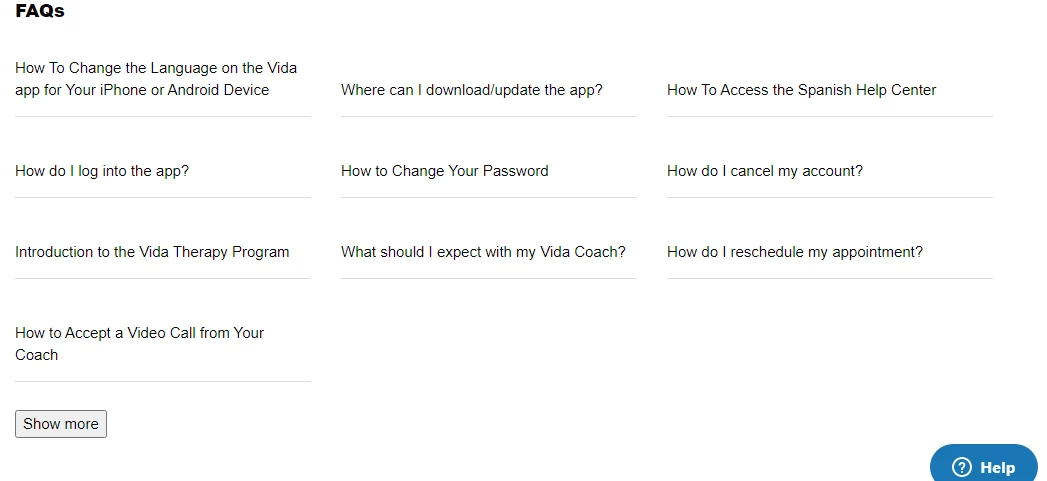The image size is (1047, 481).
Task: View 'What should I expect with my Vida Coach?'
Action: click(x=483, y=252)
